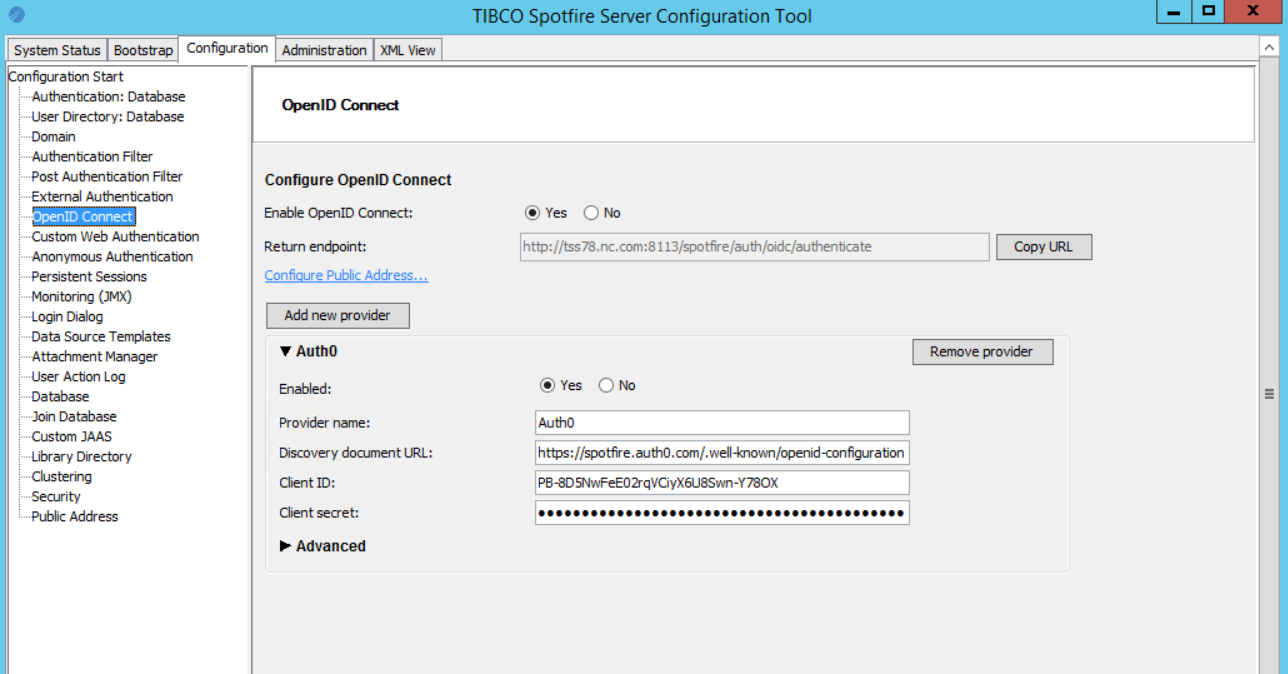This screenshot has height=674, width=1288.
Task: Select Public Address tree node
Action: [x=74, y=517]
